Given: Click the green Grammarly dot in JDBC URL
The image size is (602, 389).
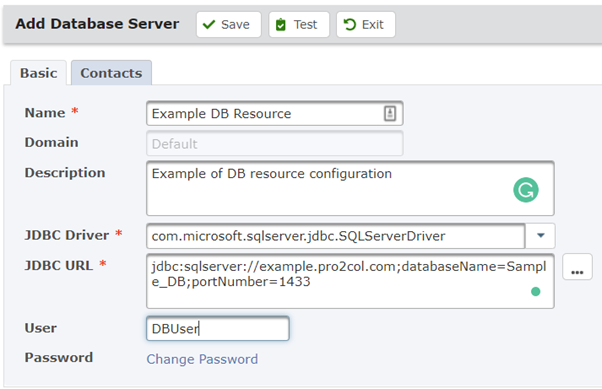Looking at the screenshot, I should [536, 292].
